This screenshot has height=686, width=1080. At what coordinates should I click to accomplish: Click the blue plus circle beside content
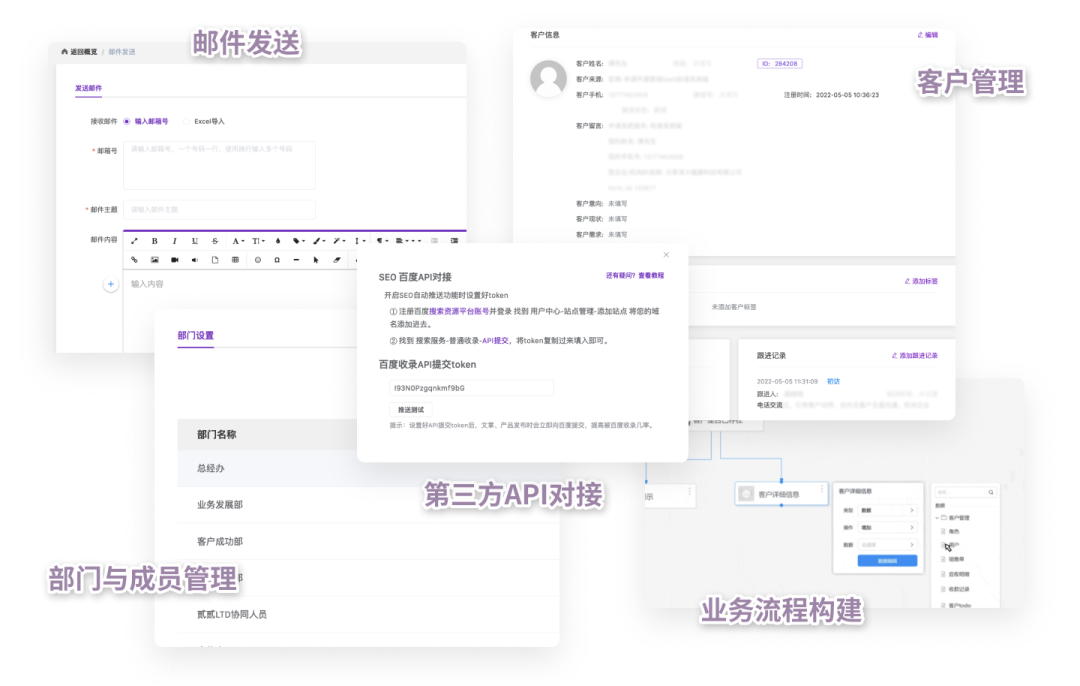click(111, 284)
